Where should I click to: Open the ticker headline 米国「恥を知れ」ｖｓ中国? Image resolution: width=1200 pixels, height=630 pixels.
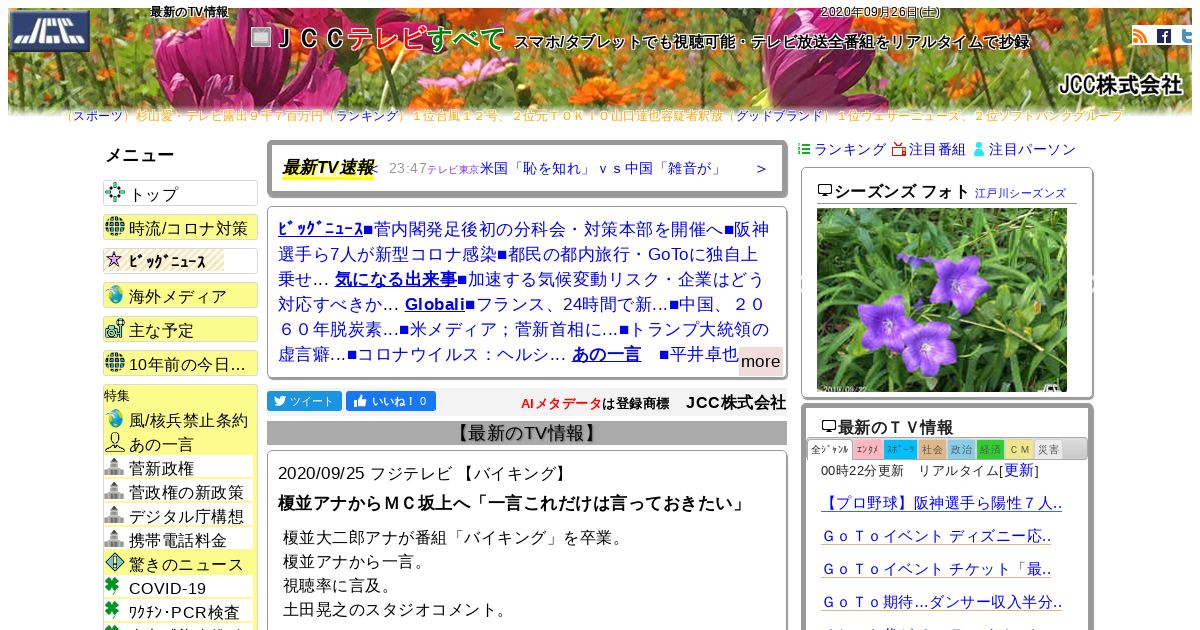pos(600,168)
